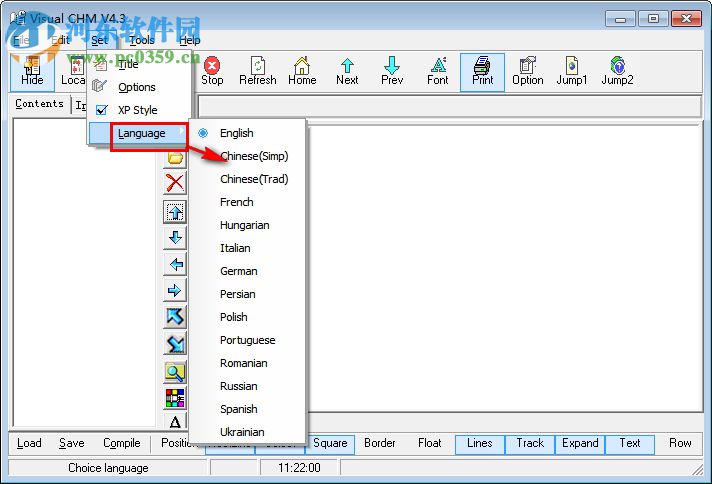Toggle the Track button
Viewport: 712px width, 484px height.
click(x=530, y=443)
